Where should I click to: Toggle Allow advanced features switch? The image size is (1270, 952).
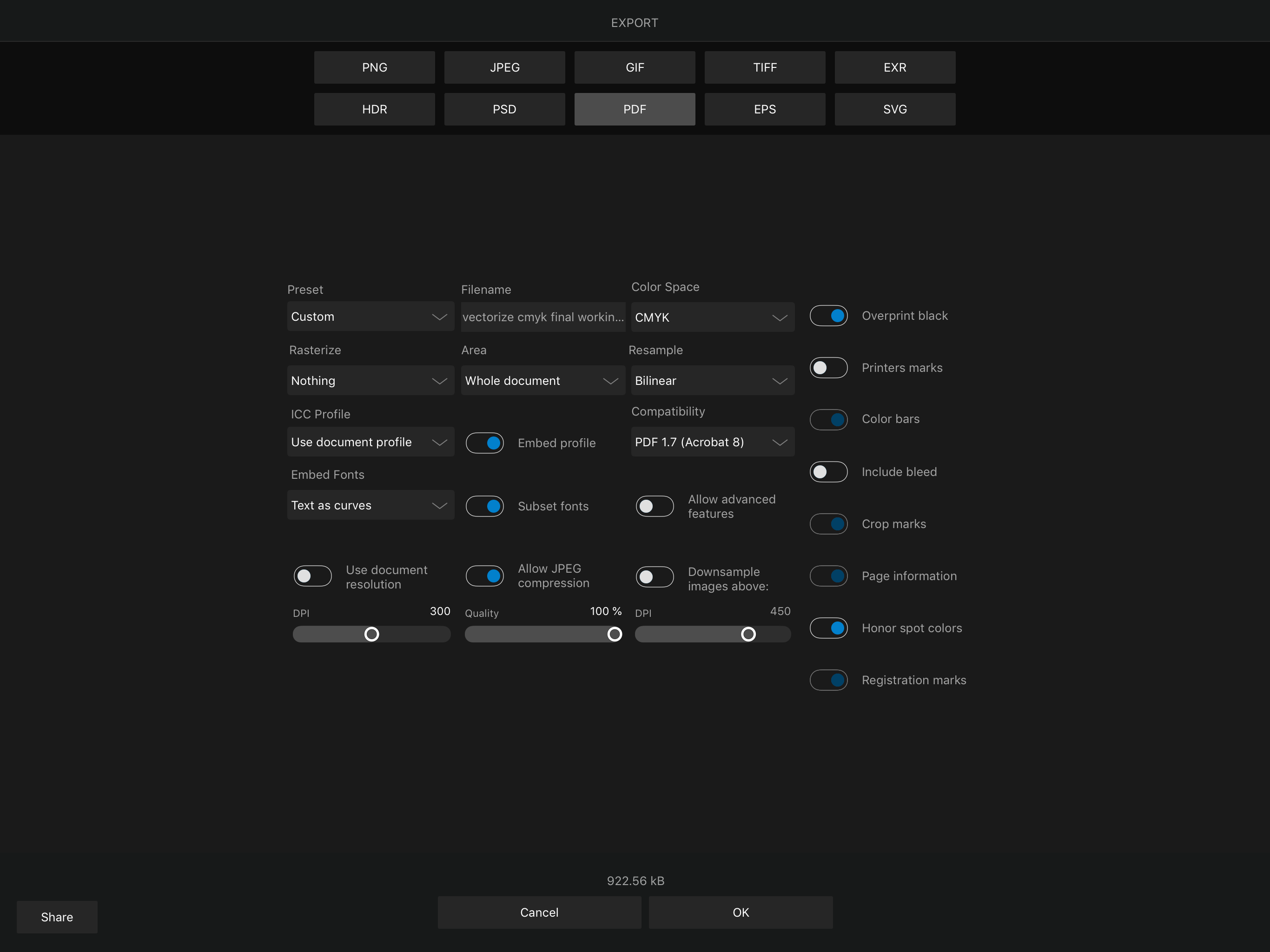[655, 506]
